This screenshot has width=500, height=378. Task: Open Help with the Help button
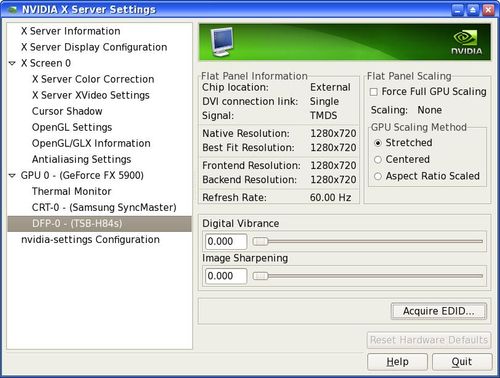click(397, 362)
